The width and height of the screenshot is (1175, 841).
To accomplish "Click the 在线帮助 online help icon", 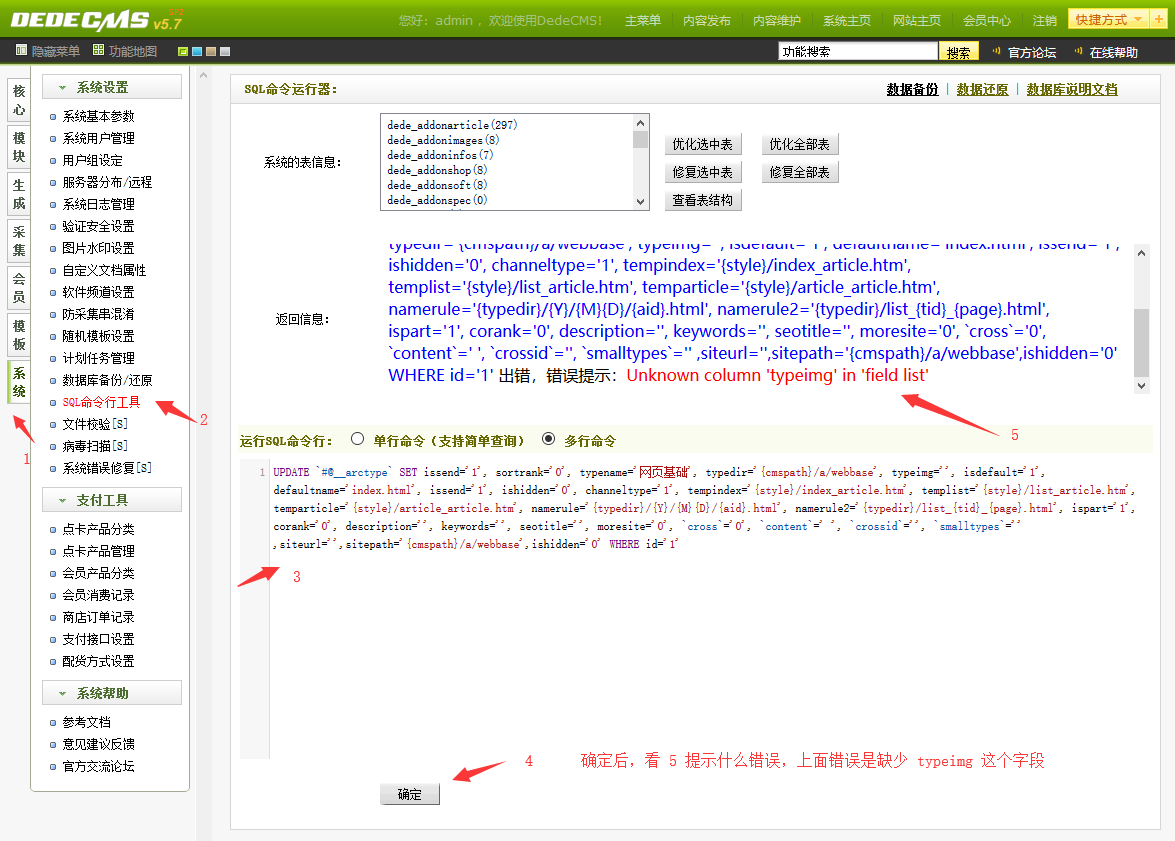I will 1078,52.
